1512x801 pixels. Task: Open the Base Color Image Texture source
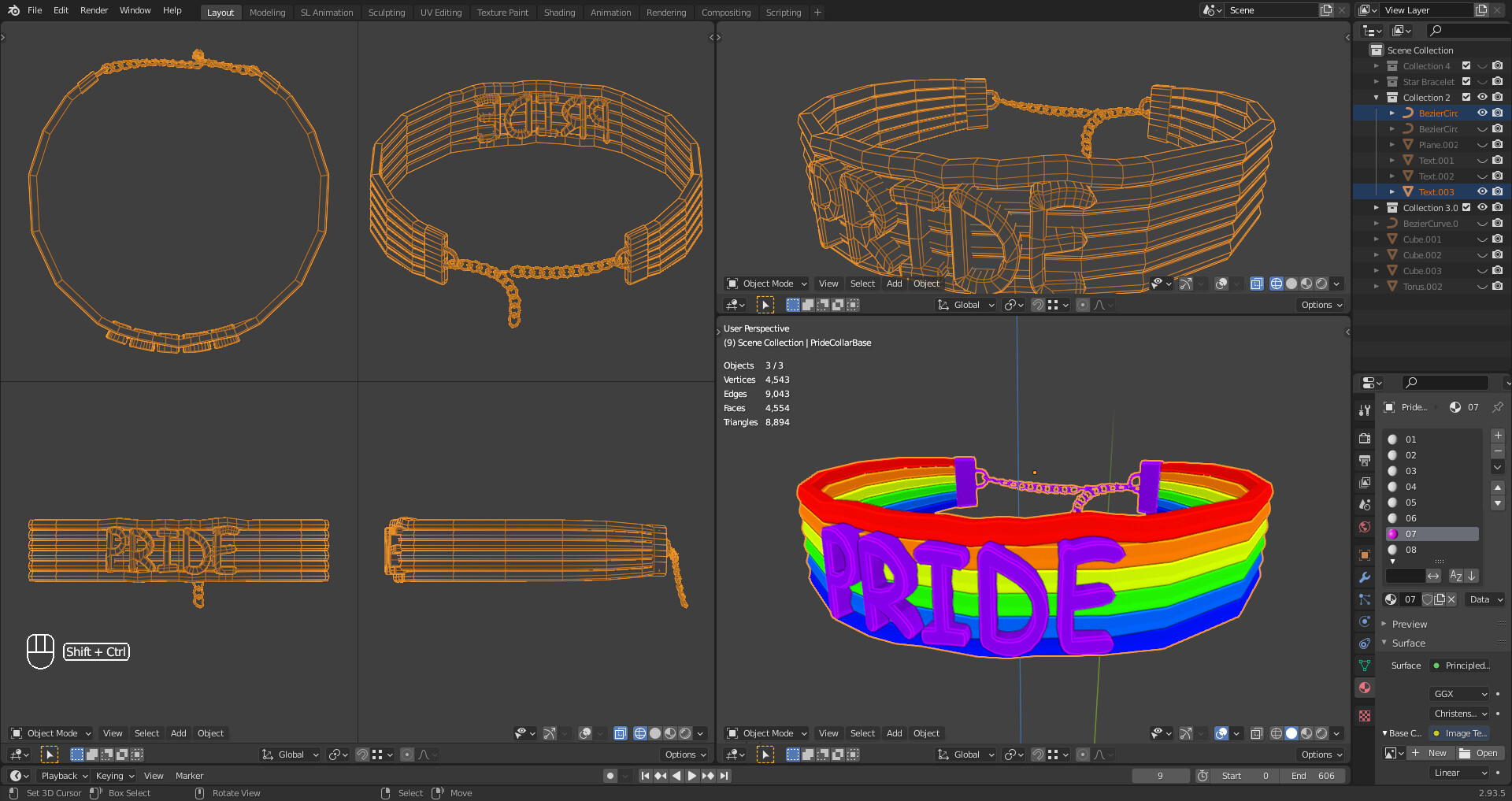pos(1459,733)
